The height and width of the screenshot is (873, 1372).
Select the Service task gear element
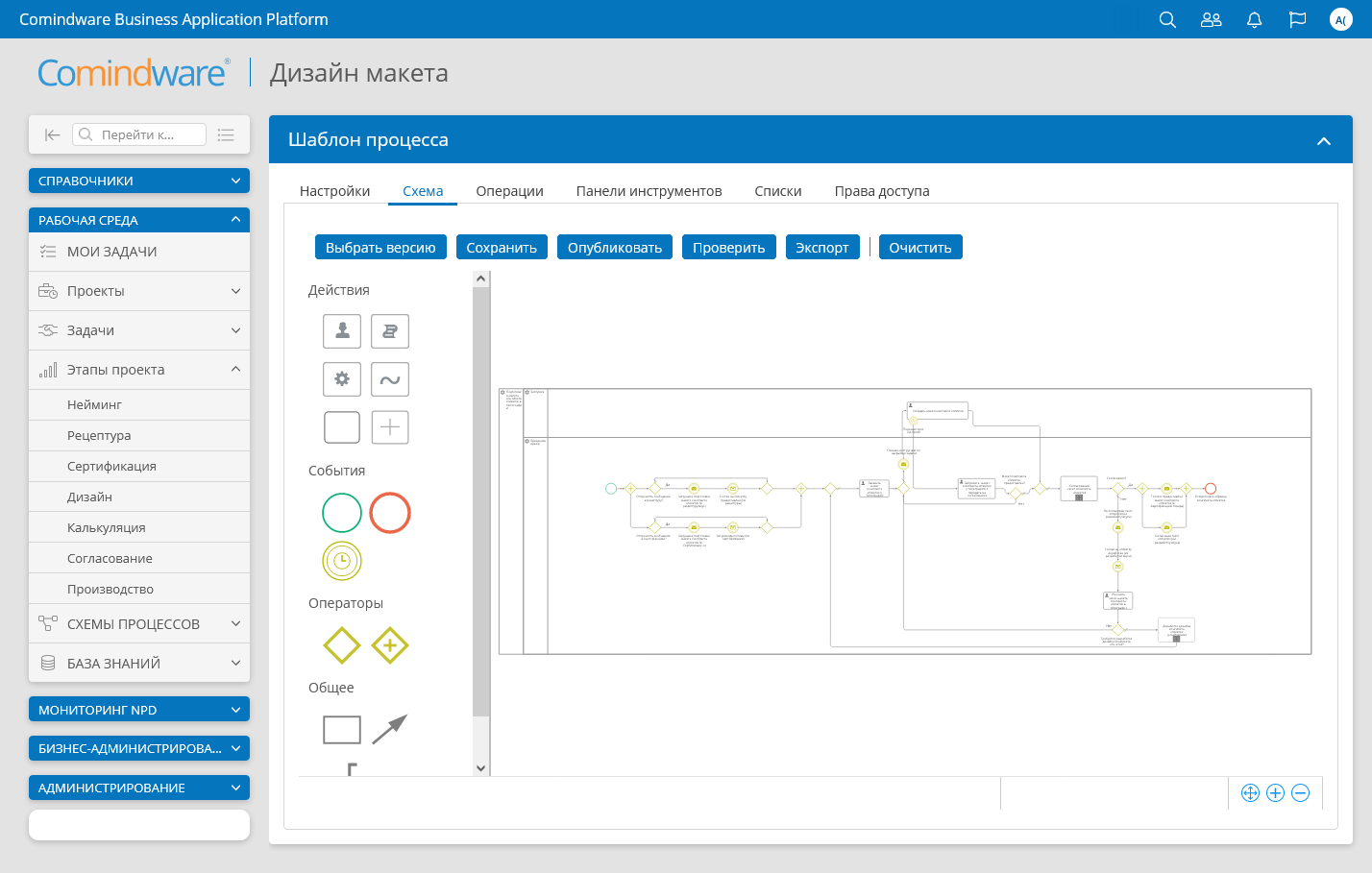pyautogui.click(x=342, y=379)
